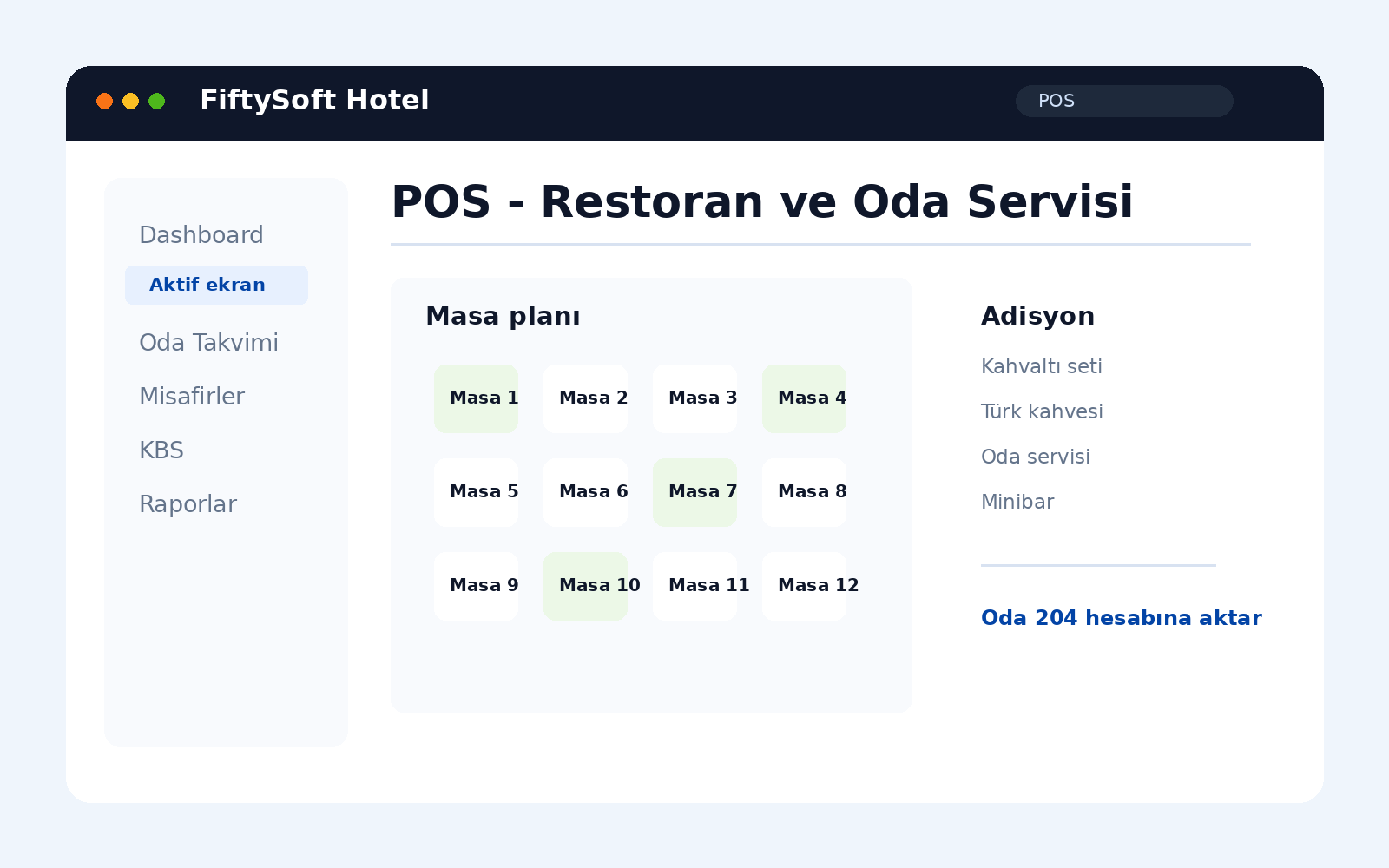The image size is (1389, 868).
Task: Open the Misafirler section
Action: [x=192, y=397]
